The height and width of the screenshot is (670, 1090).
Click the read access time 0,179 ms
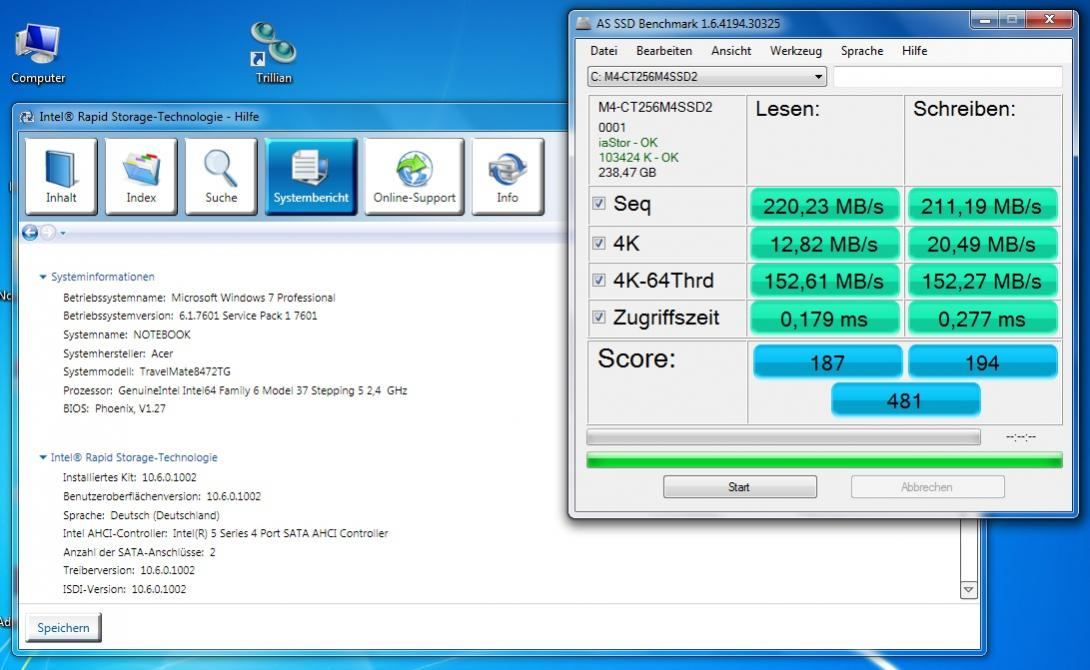(824, 319)
